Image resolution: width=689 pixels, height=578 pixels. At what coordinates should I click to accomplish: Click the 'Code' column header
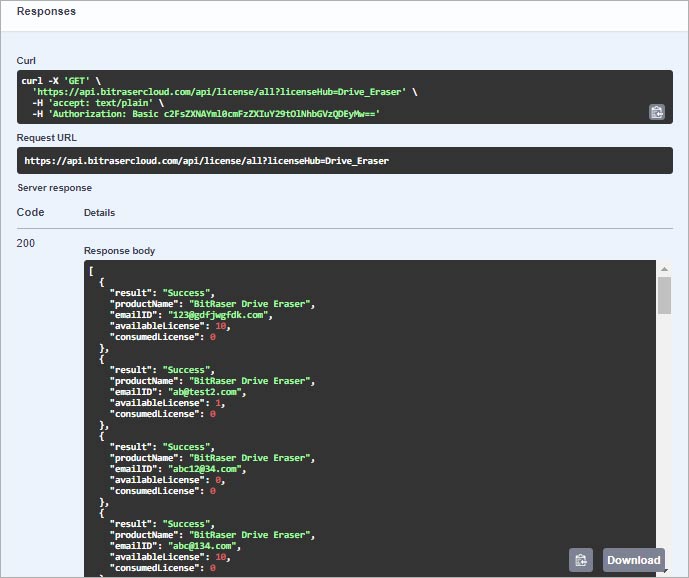pyautogui.click(x=30, y=212)
